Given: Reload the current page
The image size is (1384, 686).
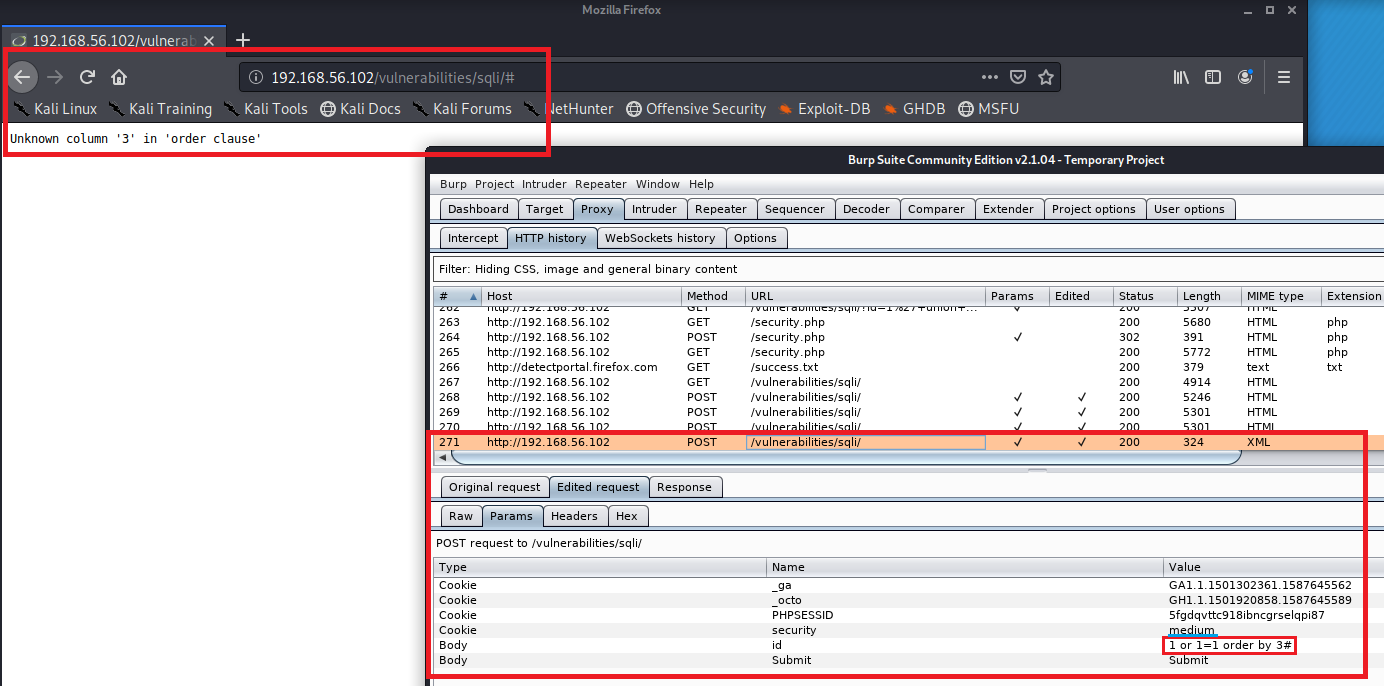Looking at the screenshot, I should tap(87, 77).
